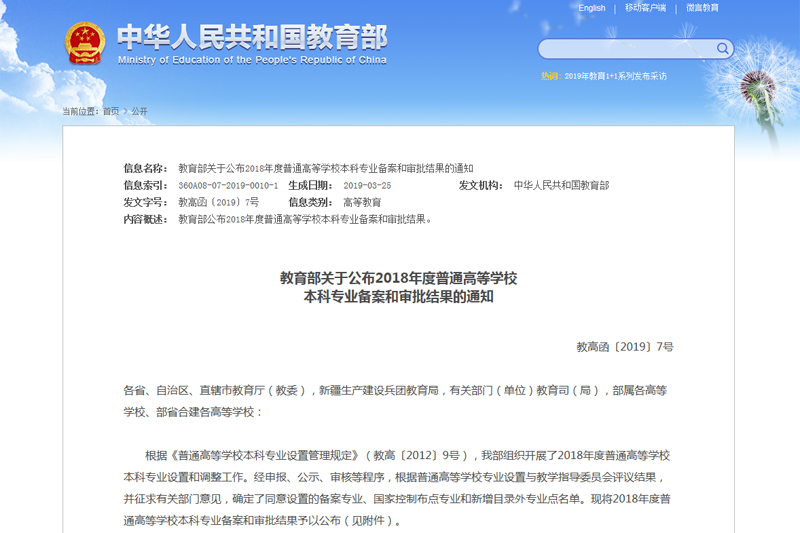The height and width of the screenshot is (533, 800).
Task: Open the 微言教育 link
Action: click(x=702, y=8)
